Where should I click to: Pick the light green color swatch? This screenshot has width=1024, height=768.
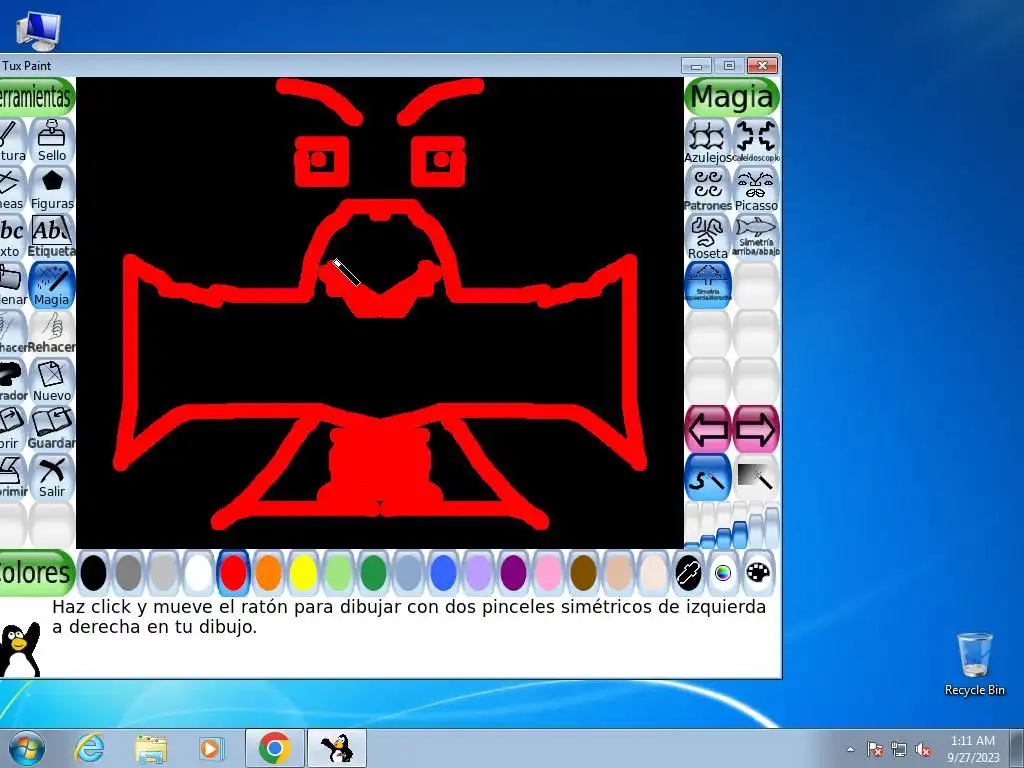pyautogui.click(x=338, y=573)
